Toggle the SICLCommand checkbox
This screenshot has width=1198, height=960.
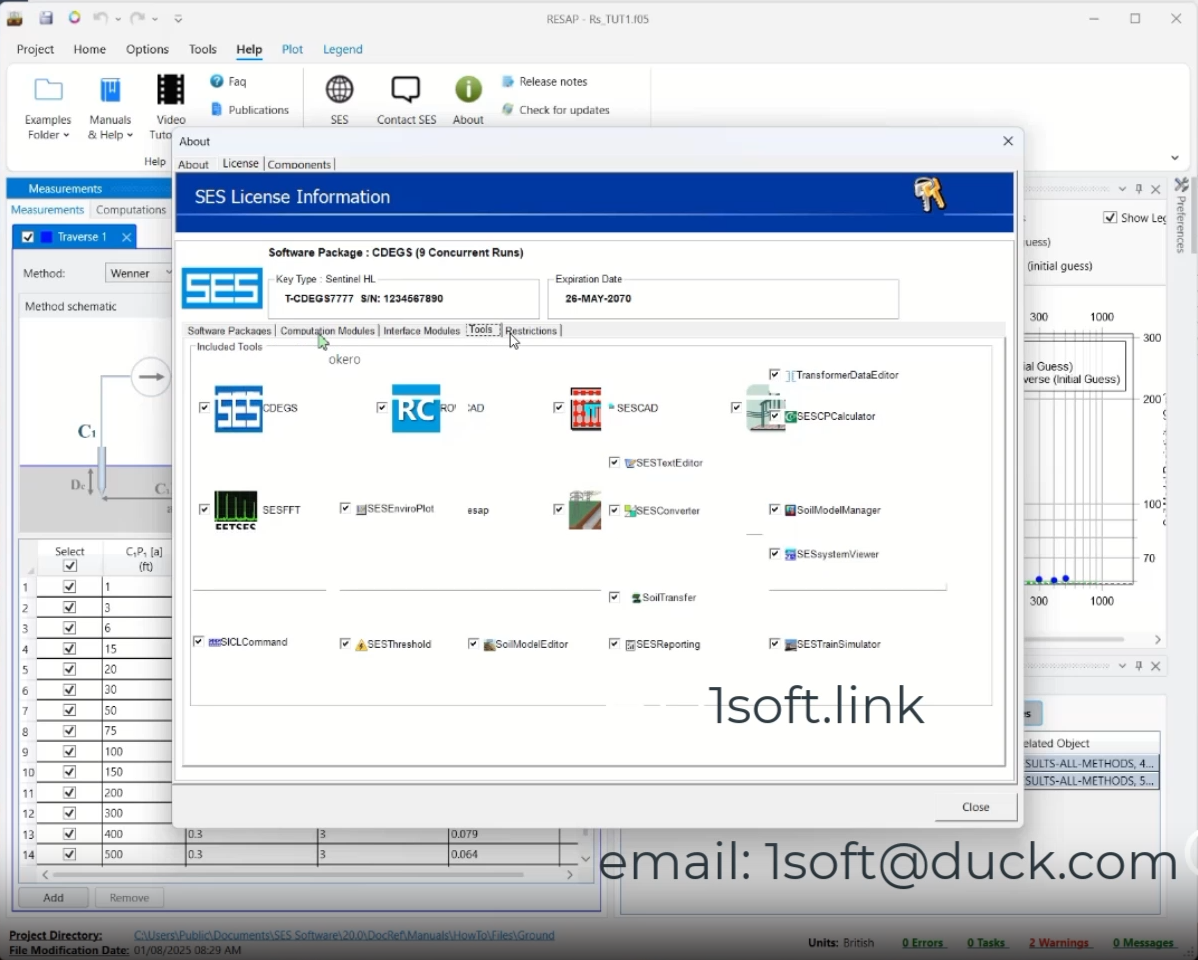199,641
